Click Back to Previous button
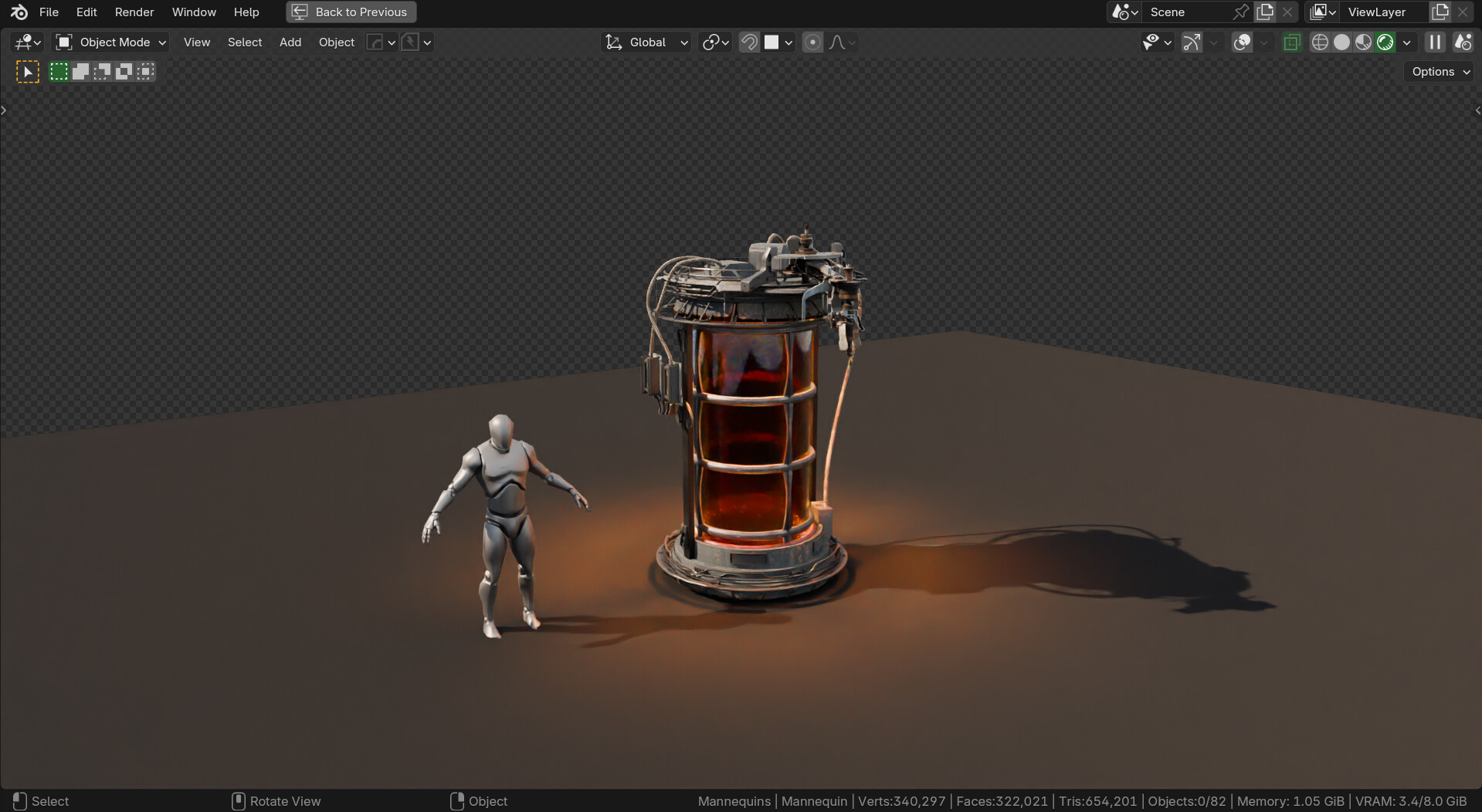Image resolution: width=1482 pixels, height=812 pixels. pyautogui.click(x=351, y=12)
